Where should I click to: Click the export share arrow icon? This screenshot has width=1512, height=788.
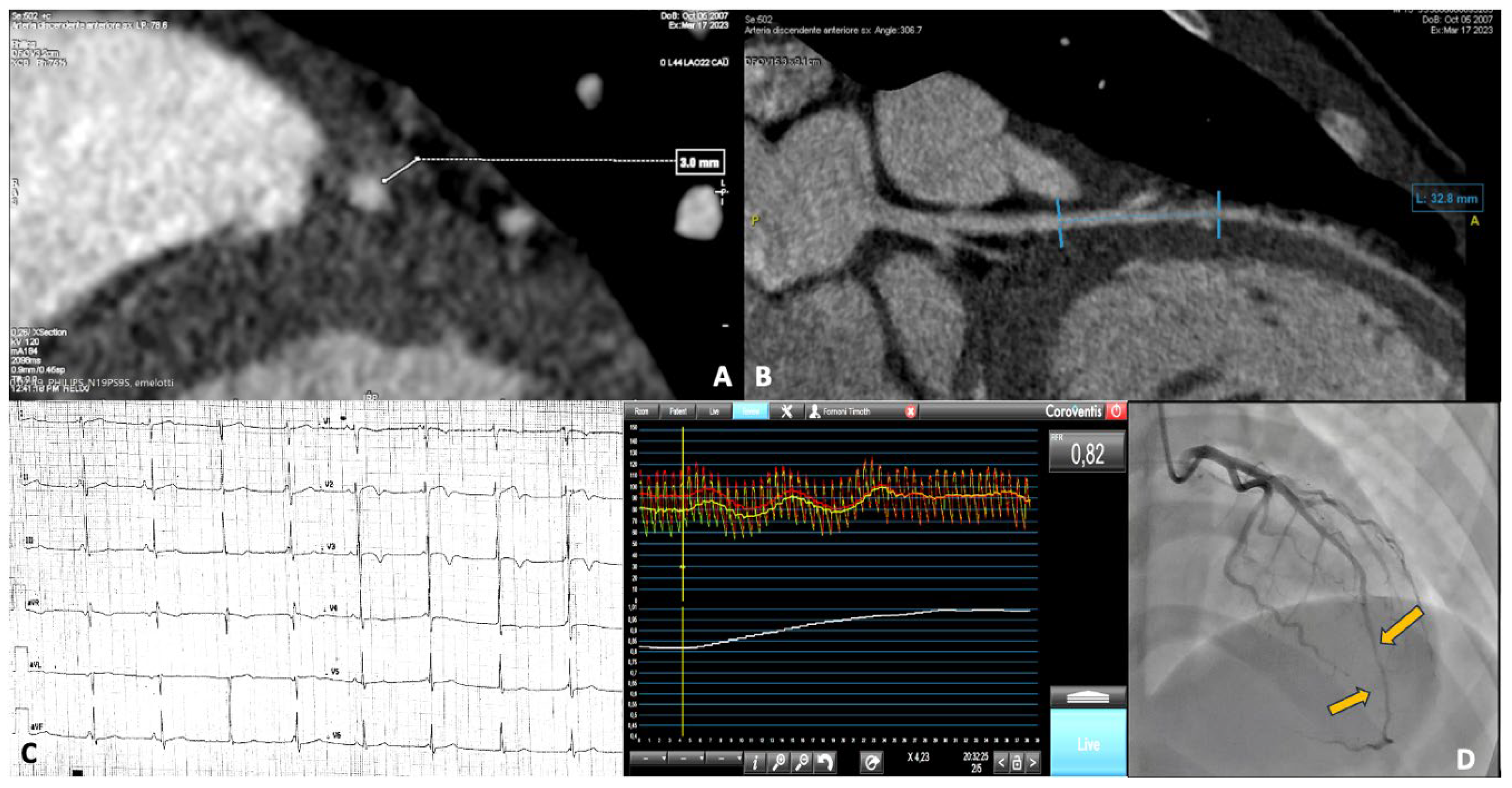click(872, 762)
